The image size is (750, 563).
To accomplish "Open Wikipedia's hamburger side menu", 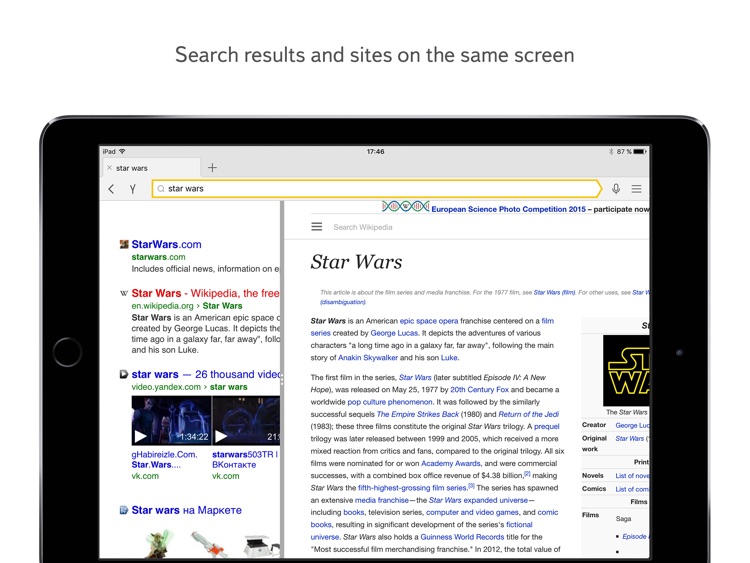I will point(317,227).
